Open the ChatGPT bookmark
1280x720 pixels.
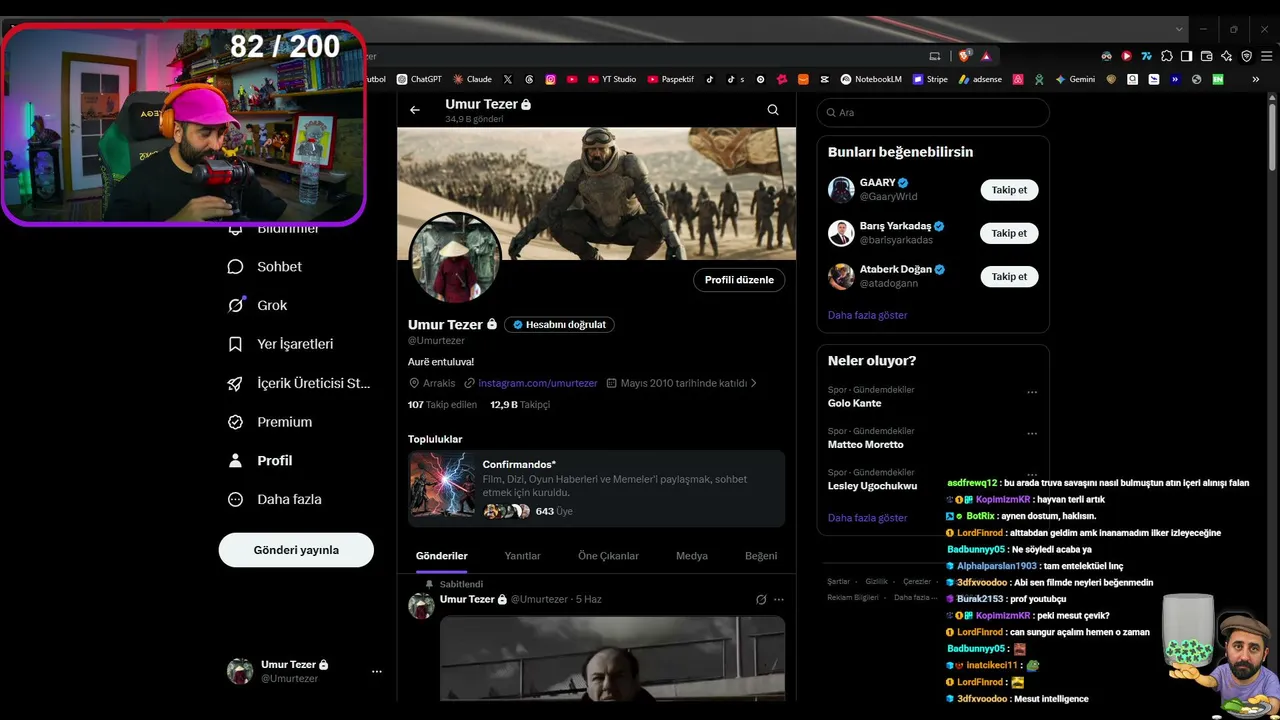coord(419,79)
